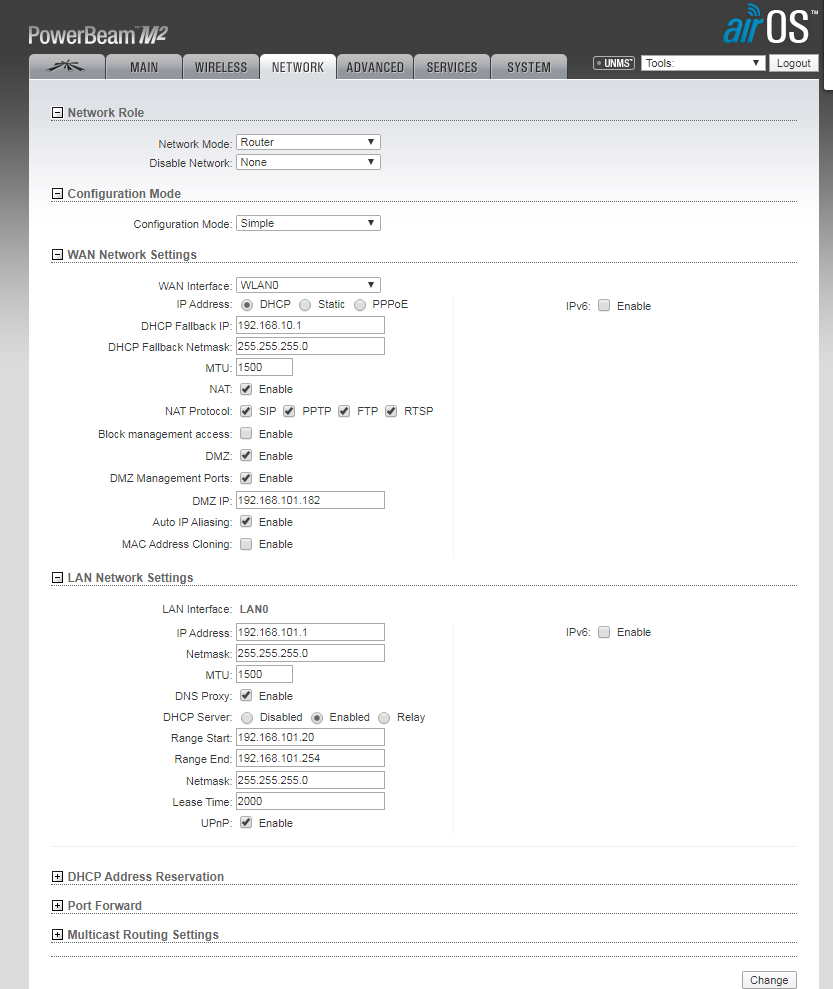
Task: Select the SYSTEM tab
Action: tap(528, 67)
